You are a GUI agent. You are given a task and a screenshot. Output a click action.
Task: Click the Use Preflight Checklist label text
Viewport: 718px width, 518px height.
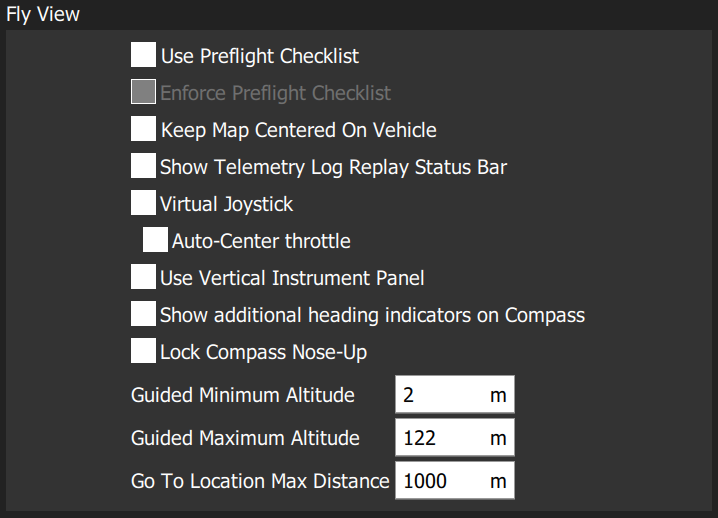260,56
